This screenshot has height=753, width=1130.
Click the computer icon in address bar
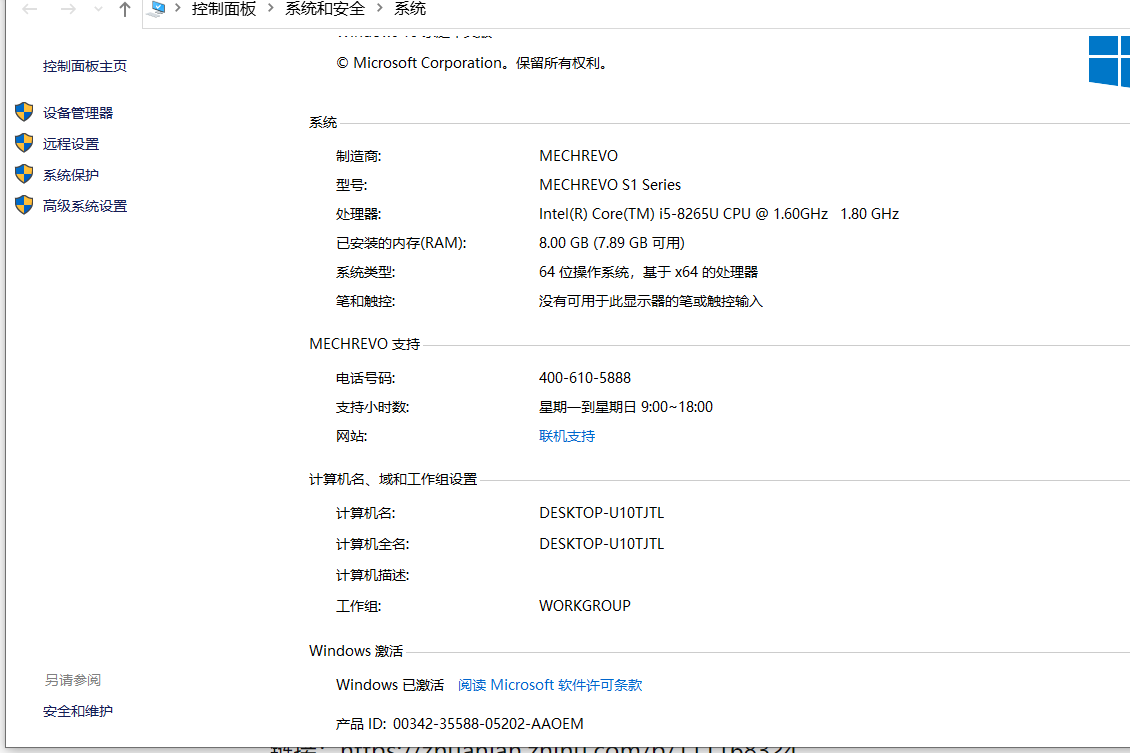[x=156, y=9]
